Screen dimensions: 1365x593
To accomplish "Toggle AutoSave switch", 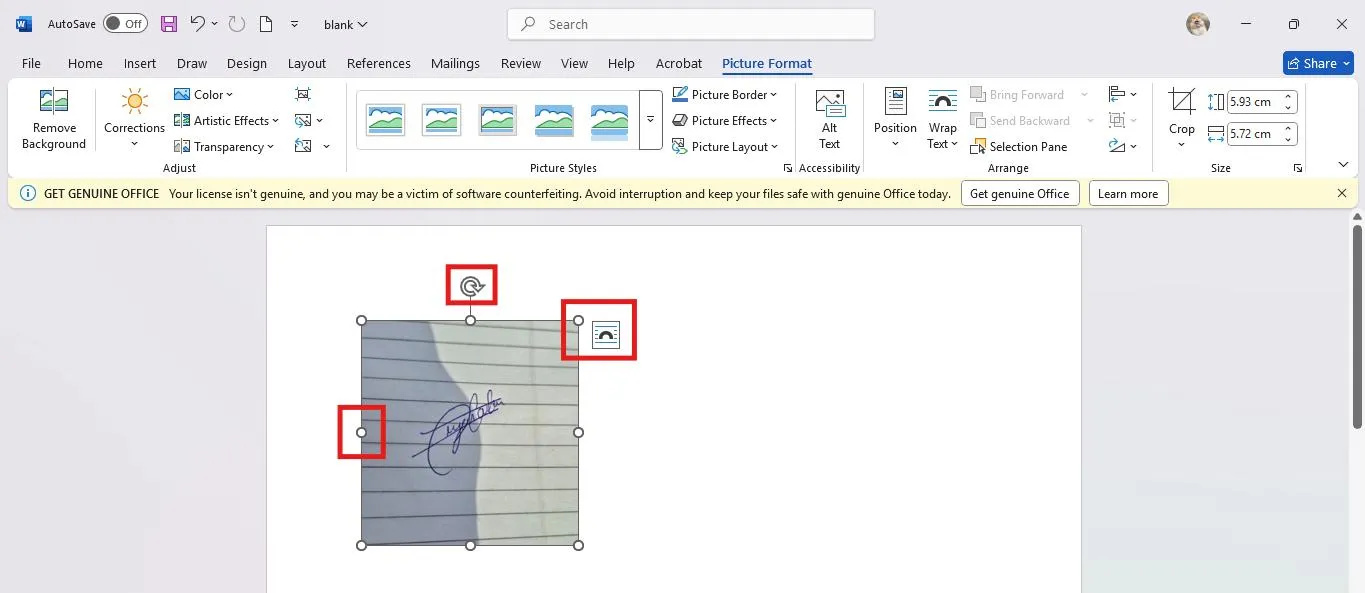I will tap(125, 24).
